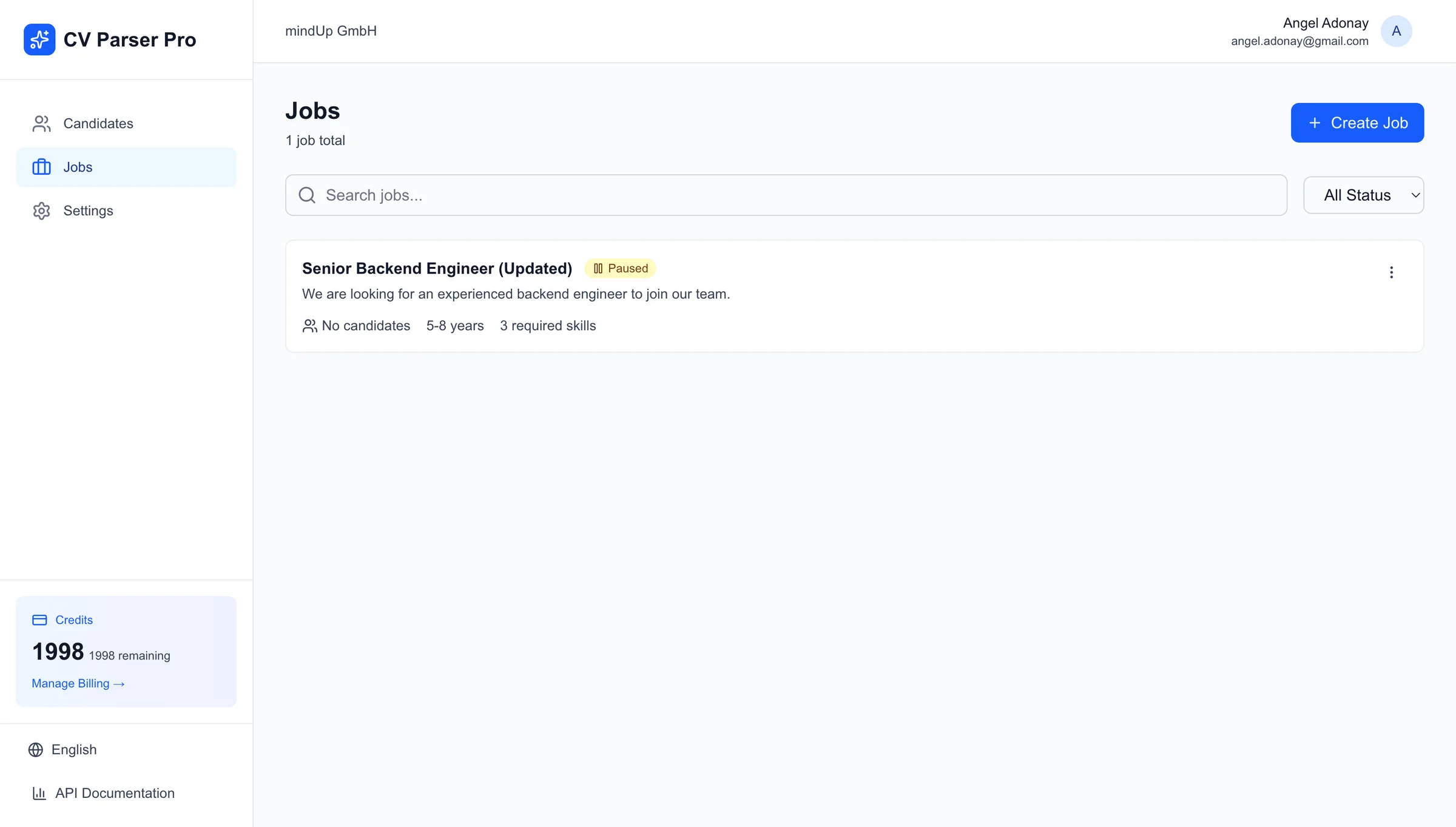Click the Jobs briefcase icon
This screenshot has width=1456, height=827.
point(41,167)
